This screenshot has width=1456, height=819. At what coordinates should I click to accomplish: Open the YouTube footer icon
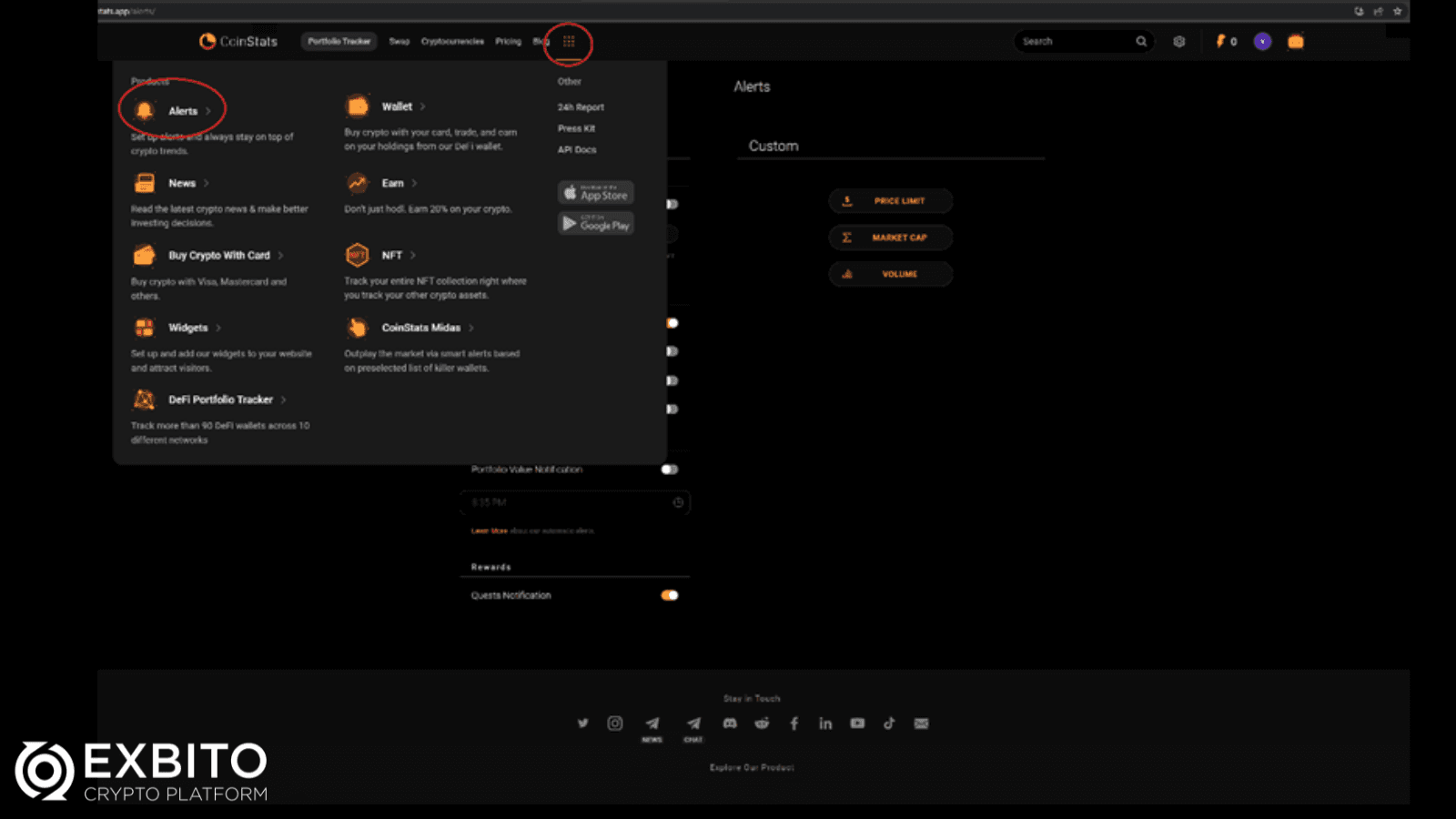857,723
